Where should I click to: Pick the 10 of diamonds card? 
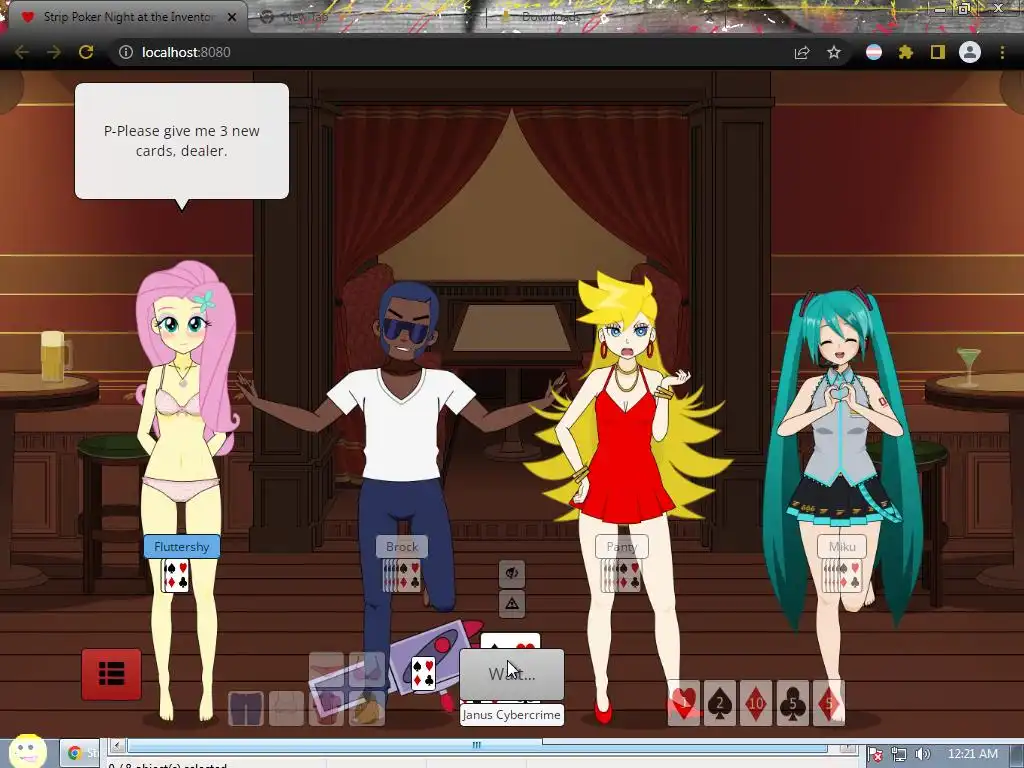pos(756,703)
